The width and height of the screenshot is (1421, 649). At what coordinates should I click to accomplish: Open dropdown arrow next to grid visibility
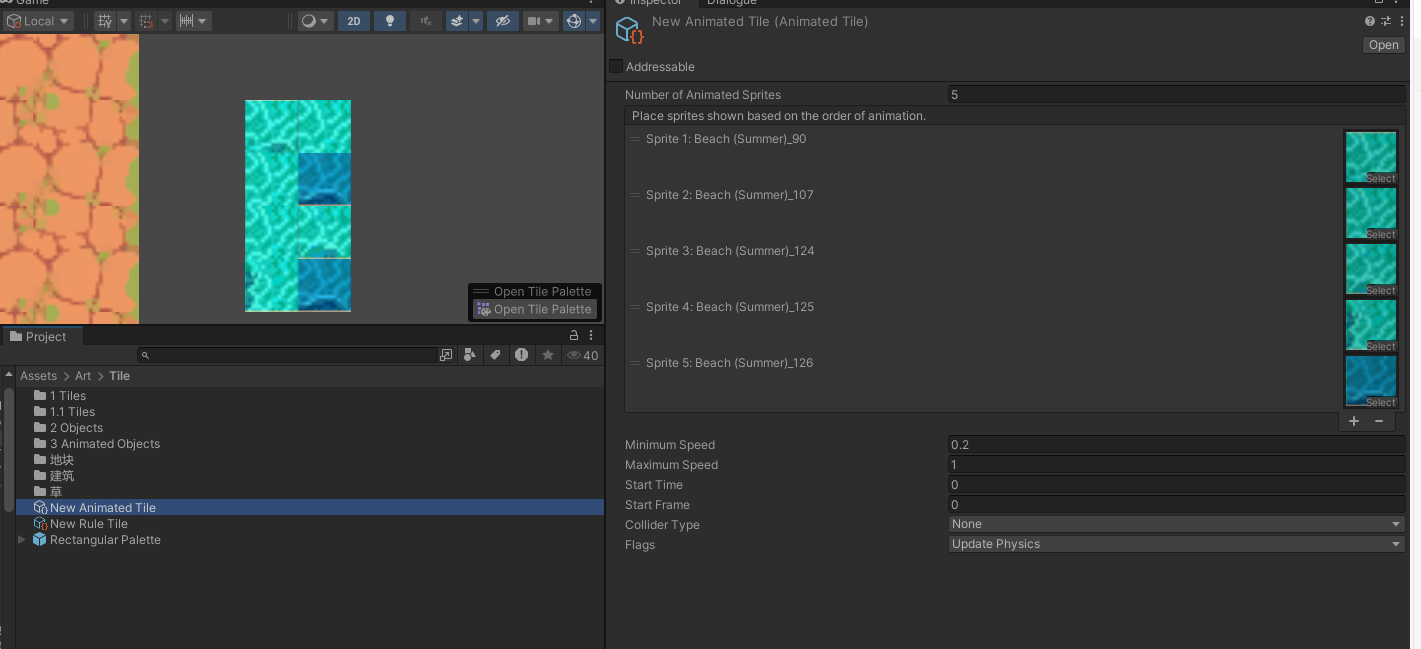pos(124,21)
